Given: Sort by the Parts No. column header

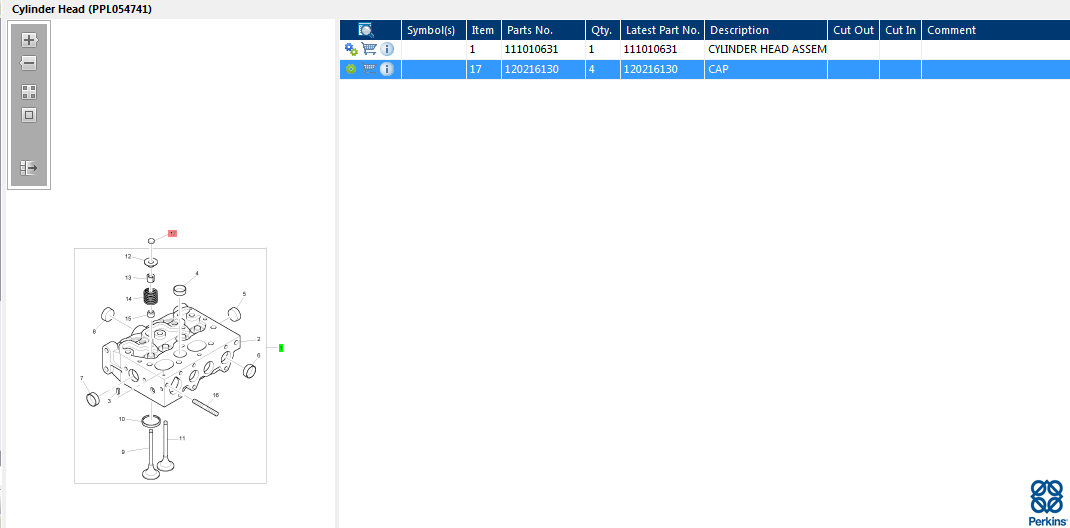Looking at the screenshot, I should pyautogui.click(x=543, y=30).
